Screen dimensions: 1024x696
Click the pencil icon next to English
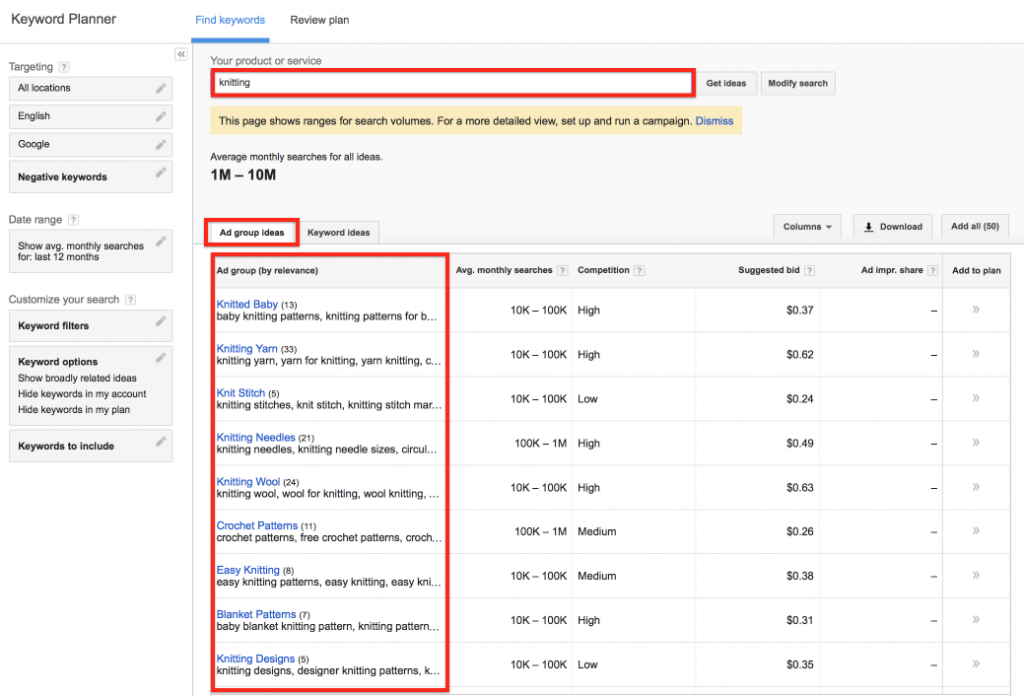[161, 116]
